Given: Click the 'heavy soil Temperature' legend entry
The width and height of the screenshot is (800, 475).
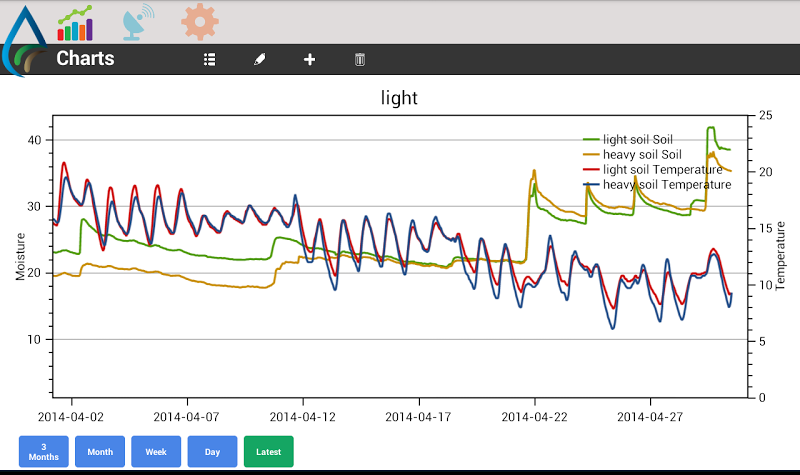Looking at the screenshot, I should pyautogui.click(x=657, y=184).
